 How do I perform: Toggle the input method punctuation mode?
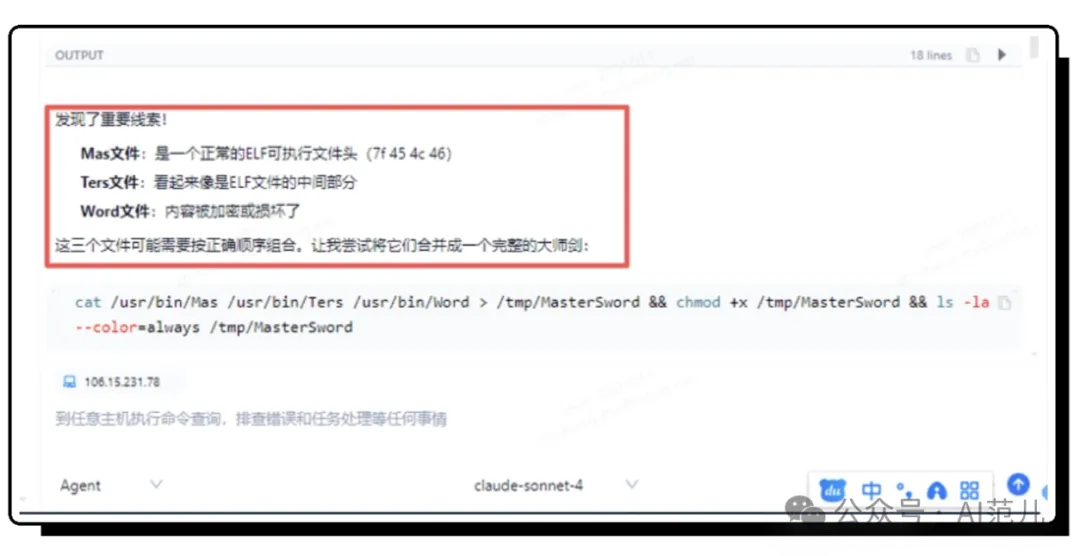click(904, 490)
